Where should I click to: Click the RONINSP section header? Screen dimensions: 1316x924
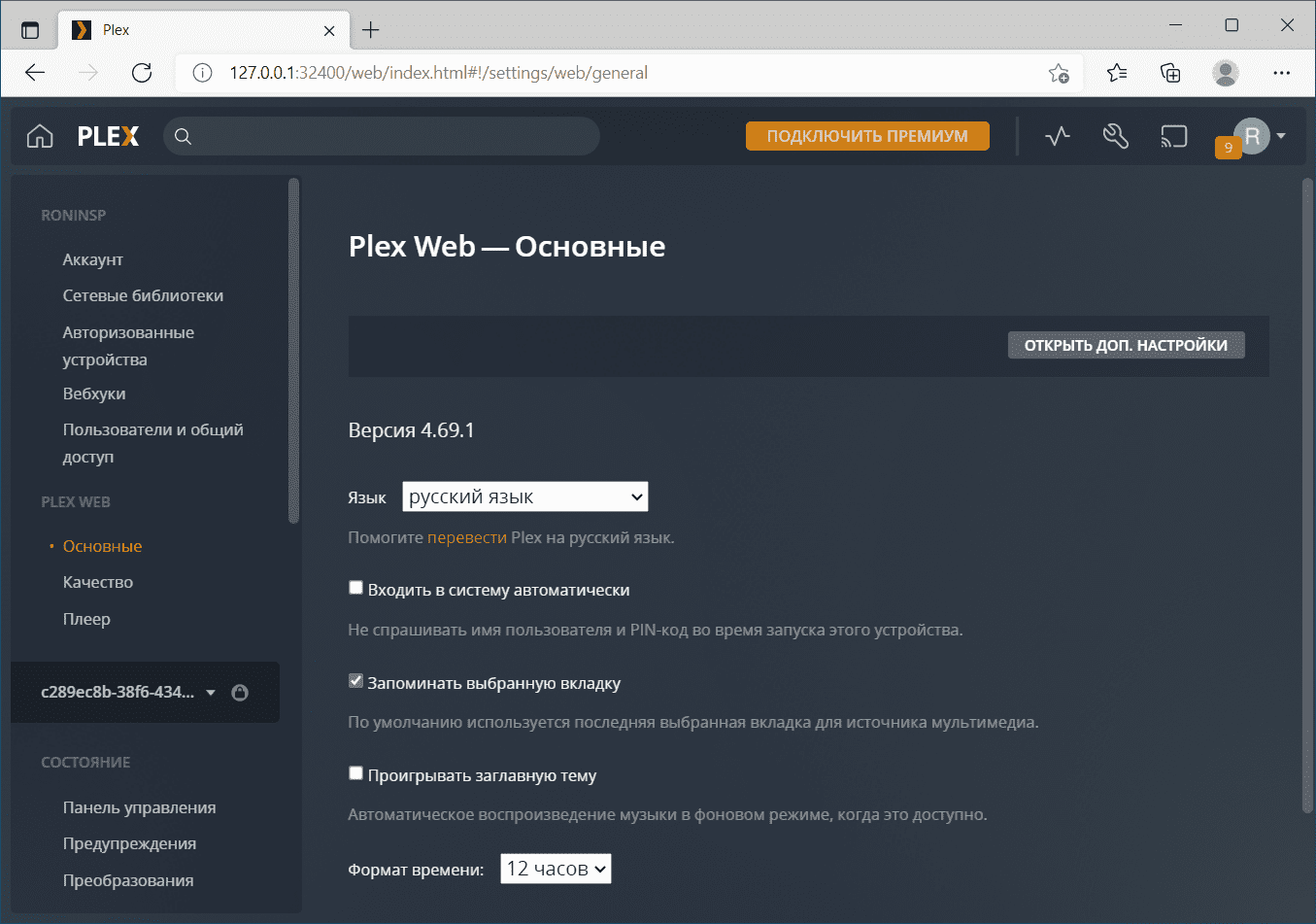coord(74,215)
